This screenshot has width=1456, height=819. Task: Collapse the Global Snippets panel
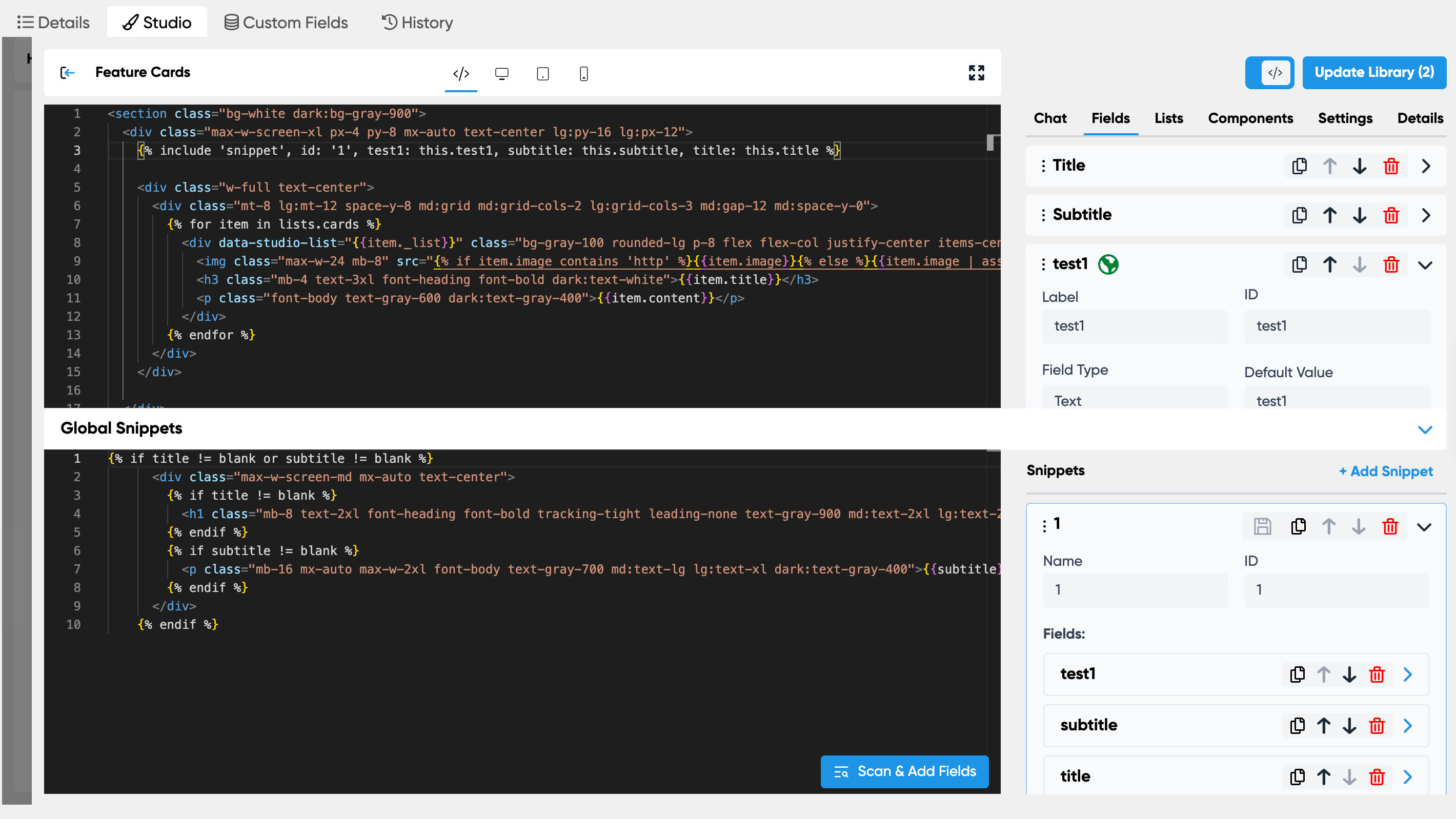[x=1425, y=429]
